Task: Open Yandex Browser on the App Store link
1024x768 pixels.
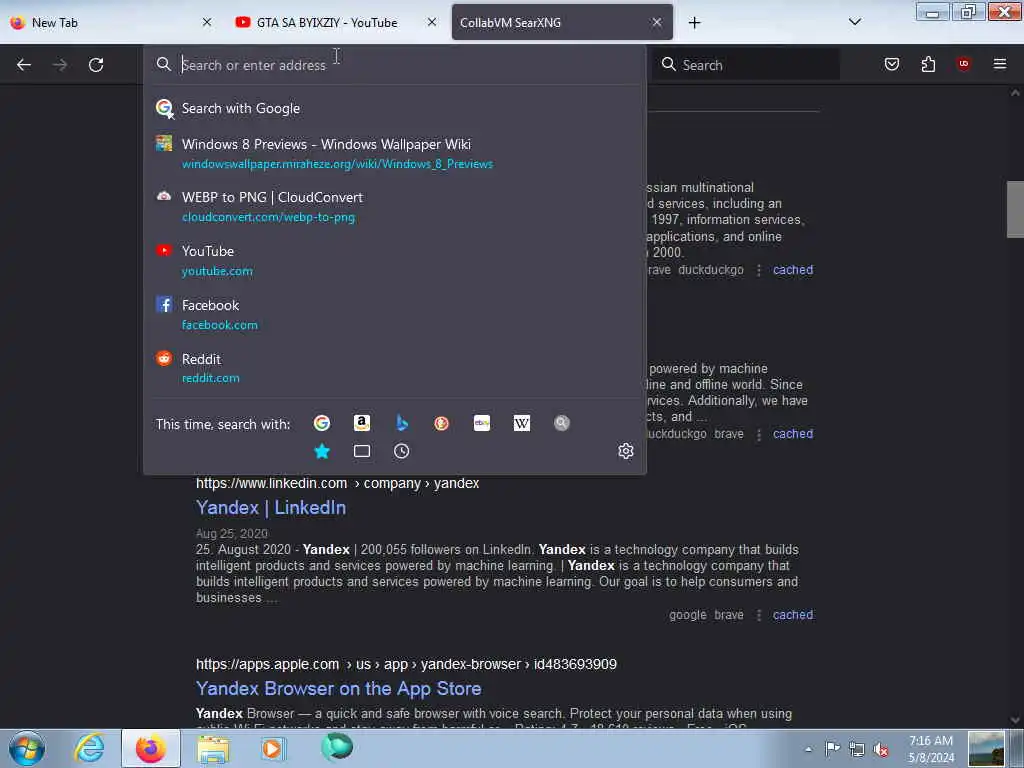Action: tap(338, 688)
